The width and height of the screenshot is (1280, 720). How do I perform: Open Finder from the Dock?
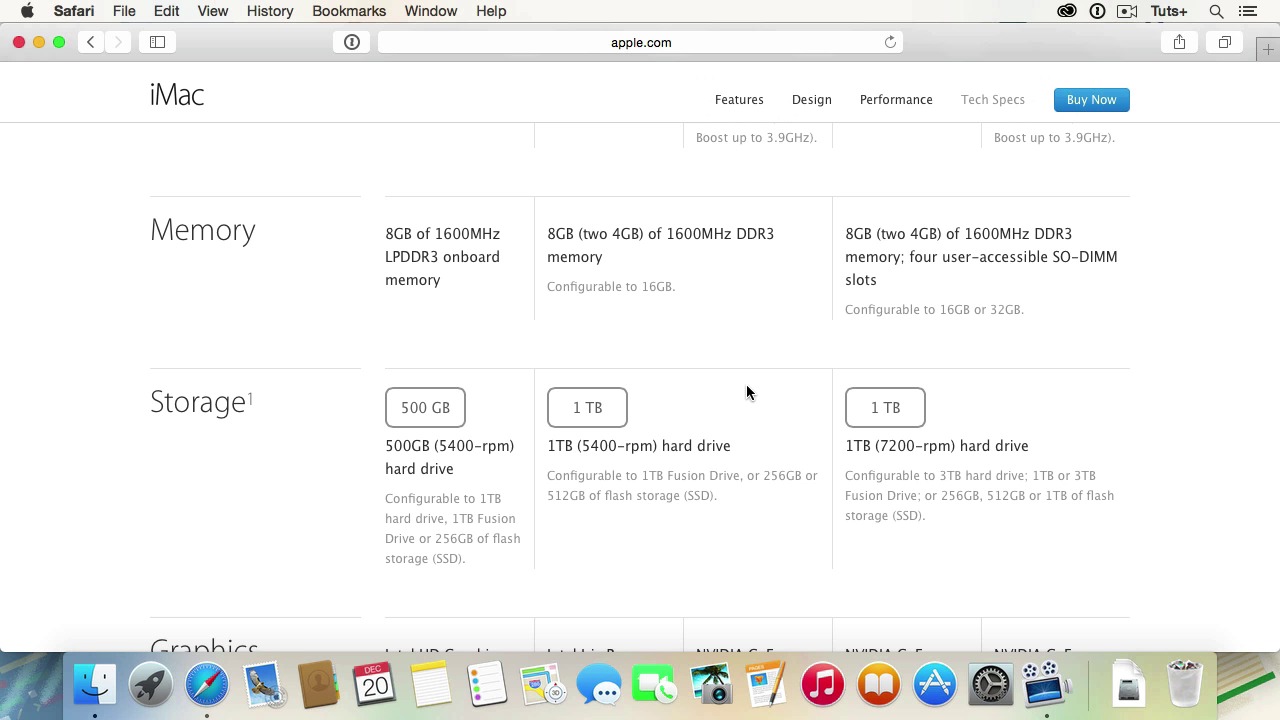tap(95, 685)
